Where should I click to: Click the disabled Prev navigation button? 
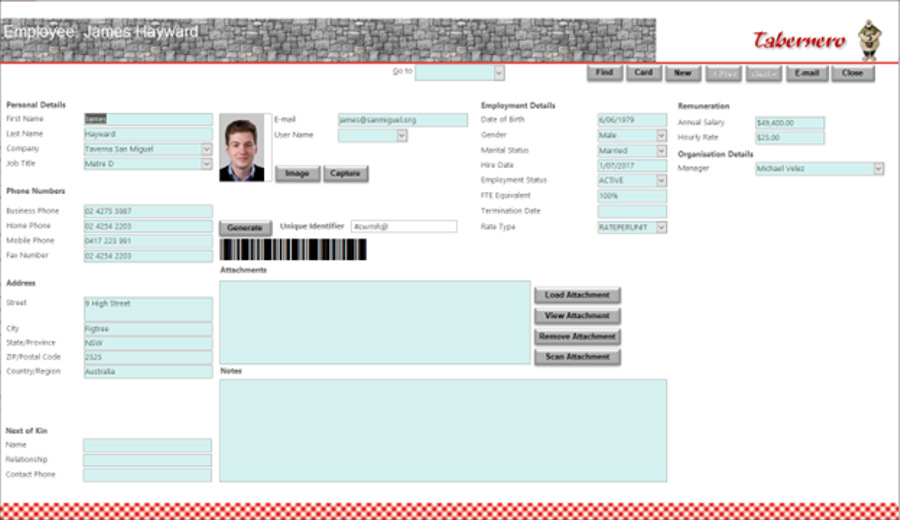point(723,73)
